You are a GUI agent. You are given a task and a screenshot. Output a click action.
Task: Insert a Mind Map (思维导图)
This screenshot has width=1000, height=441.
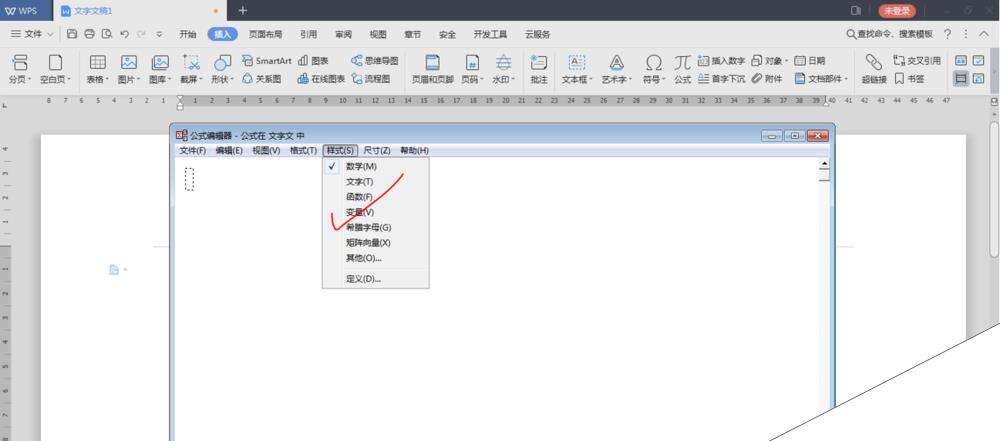click(374, 61)
